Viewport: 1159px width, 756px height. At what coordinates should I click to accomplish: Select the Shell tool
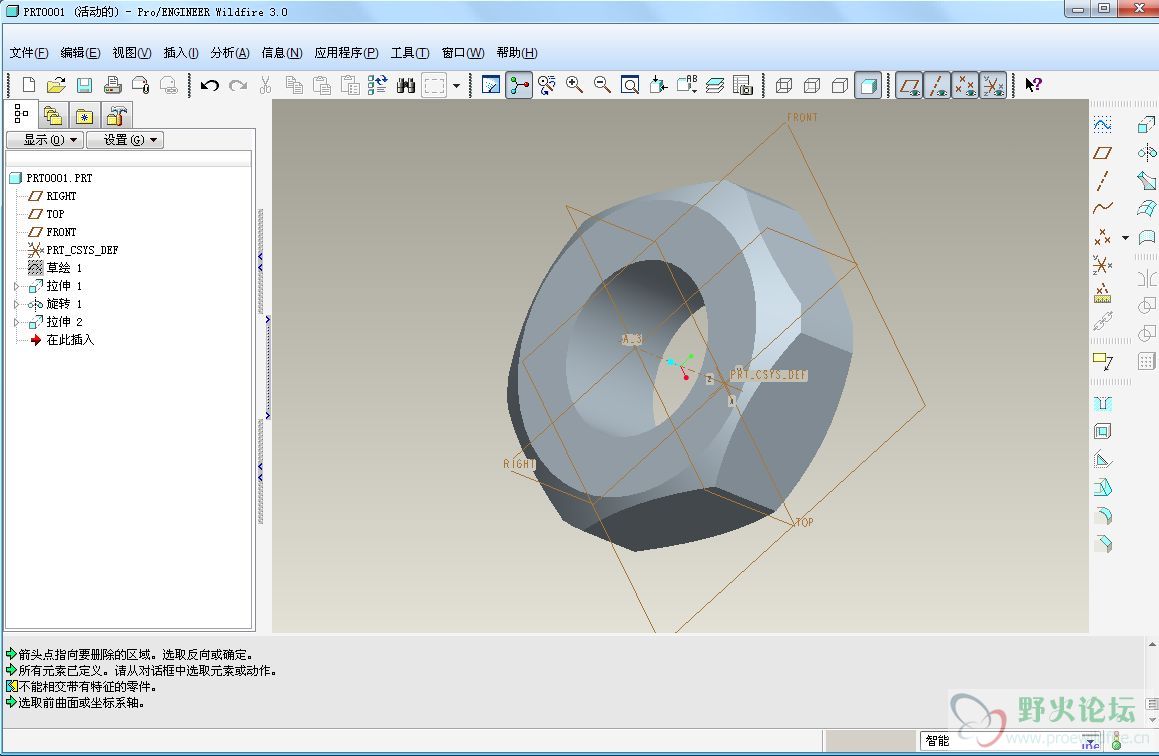pyautogui.click(x=1102, y=432)
